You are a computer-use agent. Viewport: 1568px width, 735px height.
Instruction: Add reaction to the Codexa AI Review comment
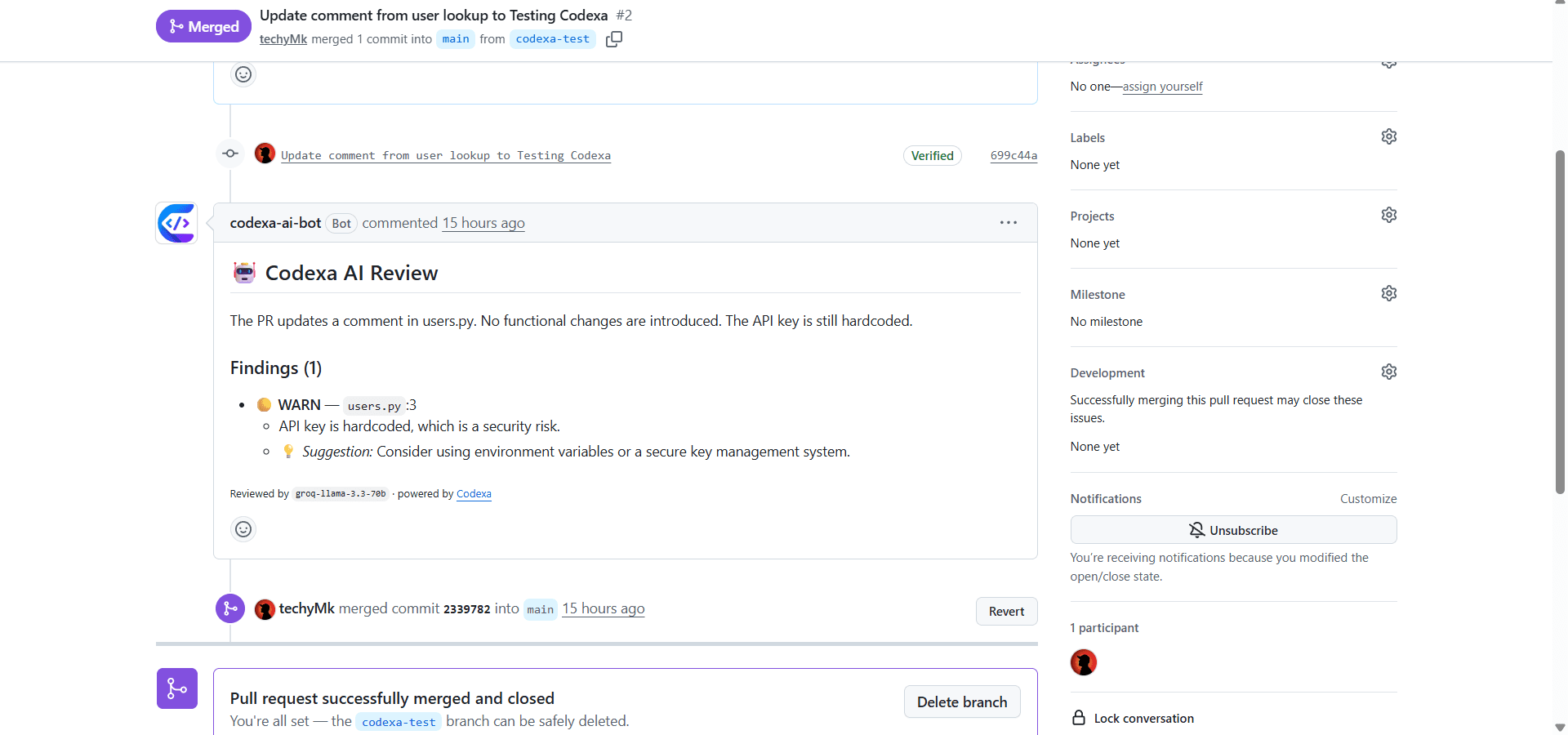pos(243,529)
